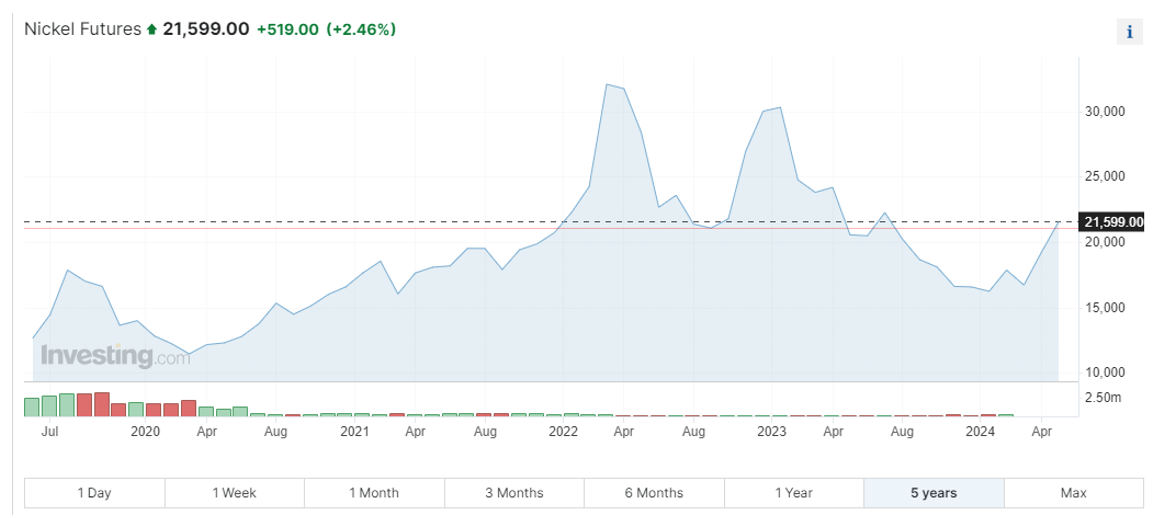Display the Max time range
1170x518 pixels.
coord(1073,492)
